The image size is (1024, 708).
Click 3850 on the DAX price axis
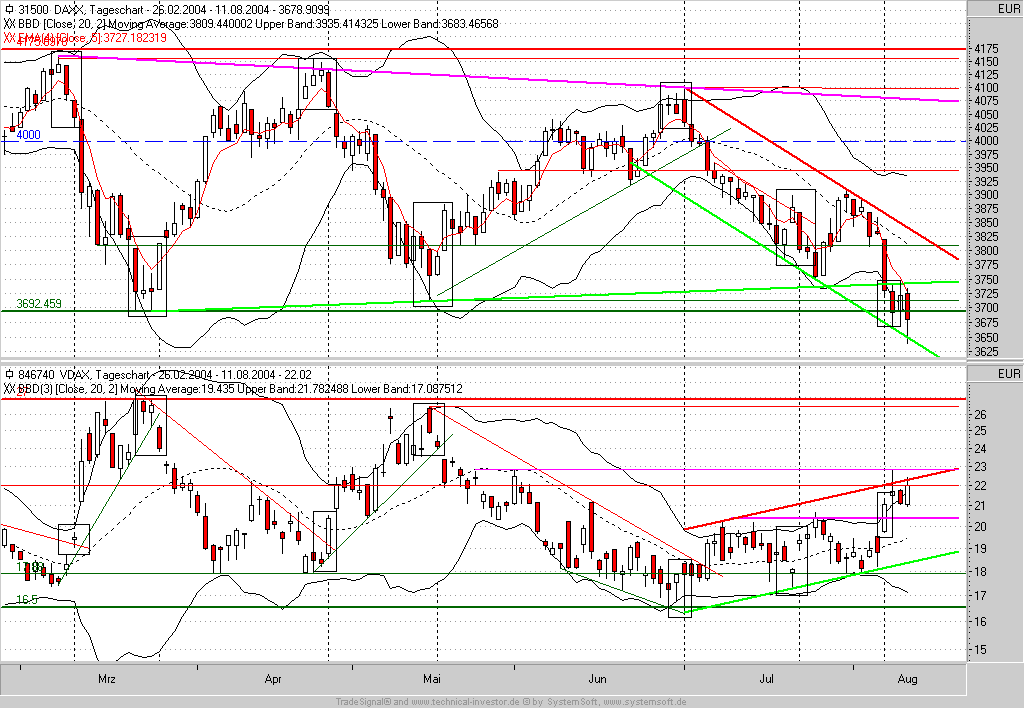point(986,223)
